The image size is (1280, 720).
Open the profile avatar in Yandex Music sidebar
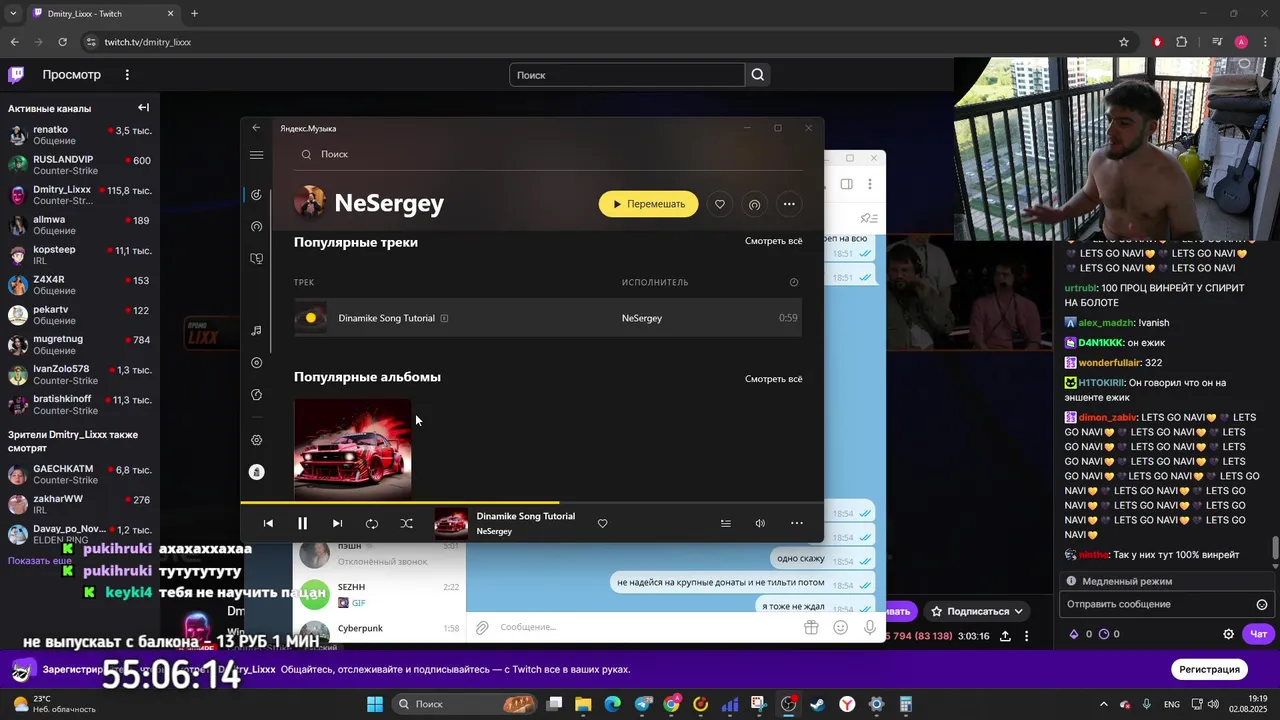pos(256,472)
